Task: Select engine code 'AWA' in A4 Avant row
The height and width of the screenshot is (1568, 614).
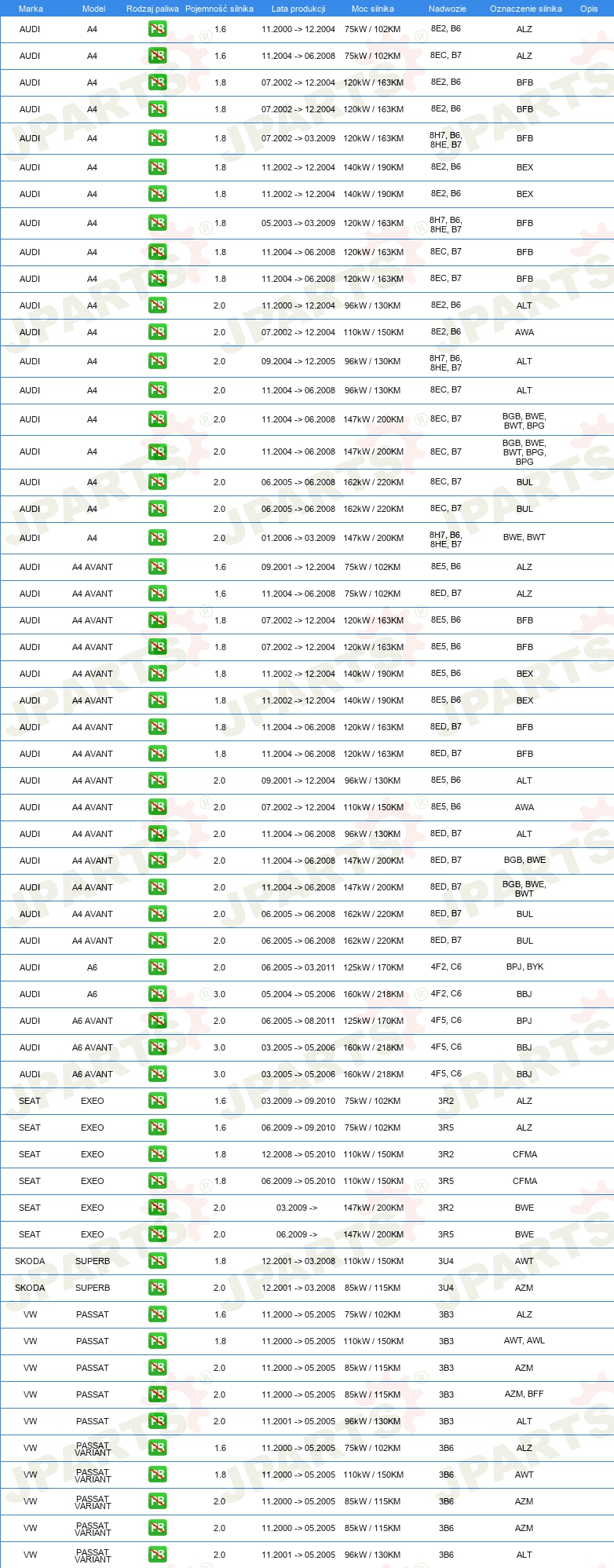Action: point(524,807)
